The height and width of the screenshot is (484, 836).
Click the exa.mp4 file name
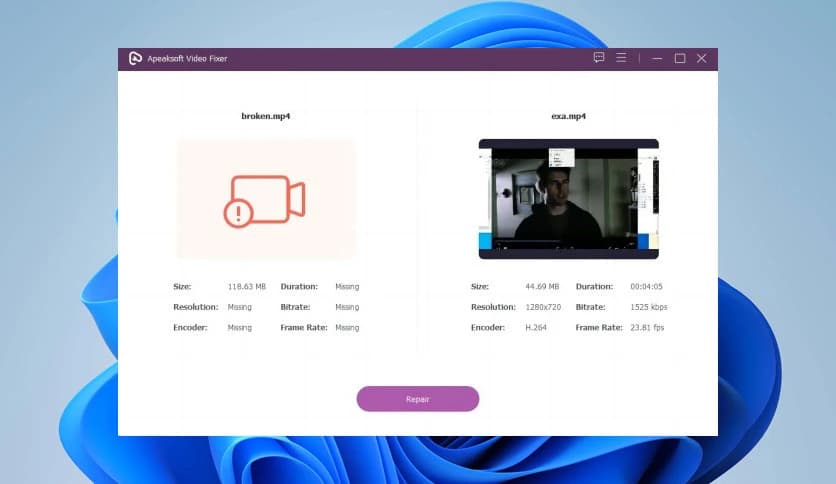tap(568, 116)
